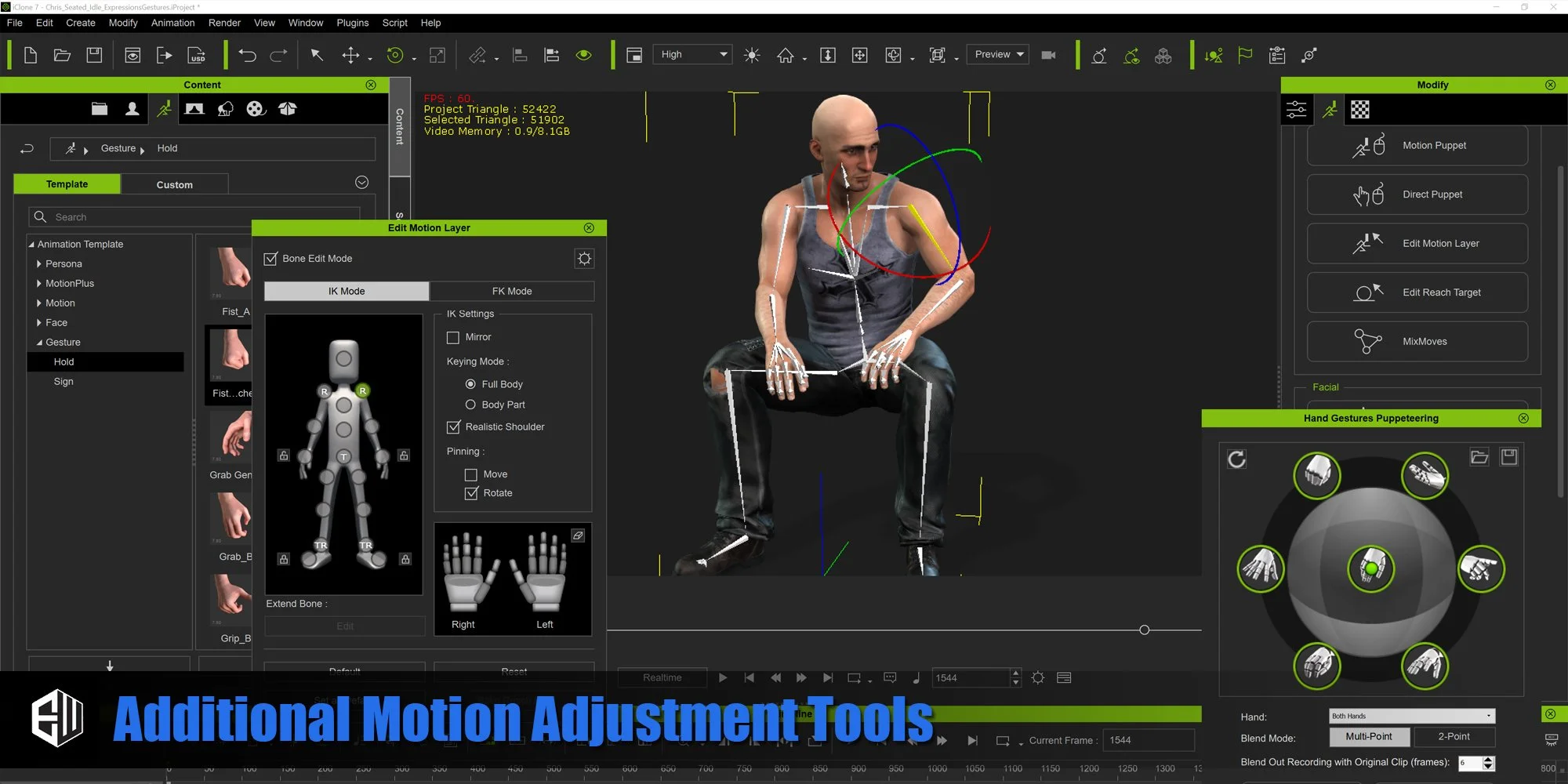Choose the Select arrow tool
This screenshot has height=784, width=1568.
pyautogui.click(x=317, y=55)
